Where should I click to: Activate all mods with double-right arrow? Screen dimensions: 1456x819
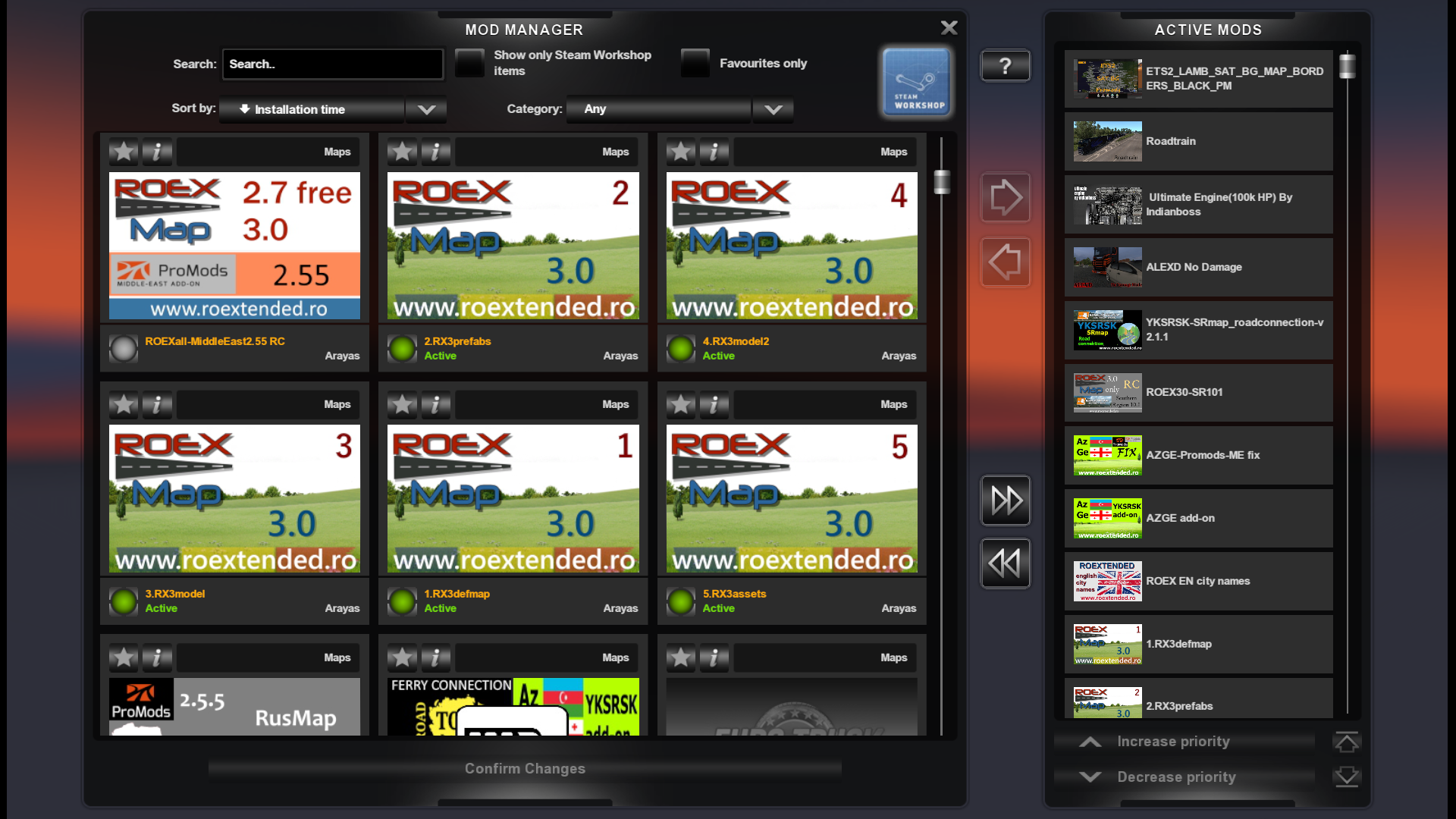click(1005, 500)
